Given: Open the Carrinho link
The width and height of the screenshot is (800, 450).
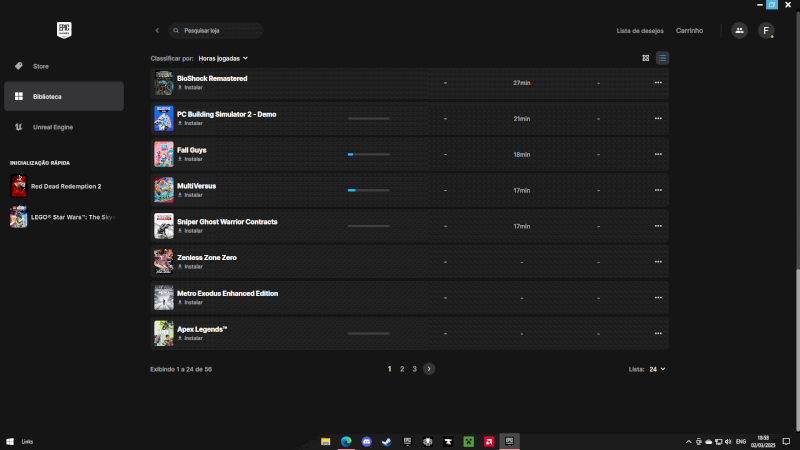Looking at the screenshot, I should point(689,31).
